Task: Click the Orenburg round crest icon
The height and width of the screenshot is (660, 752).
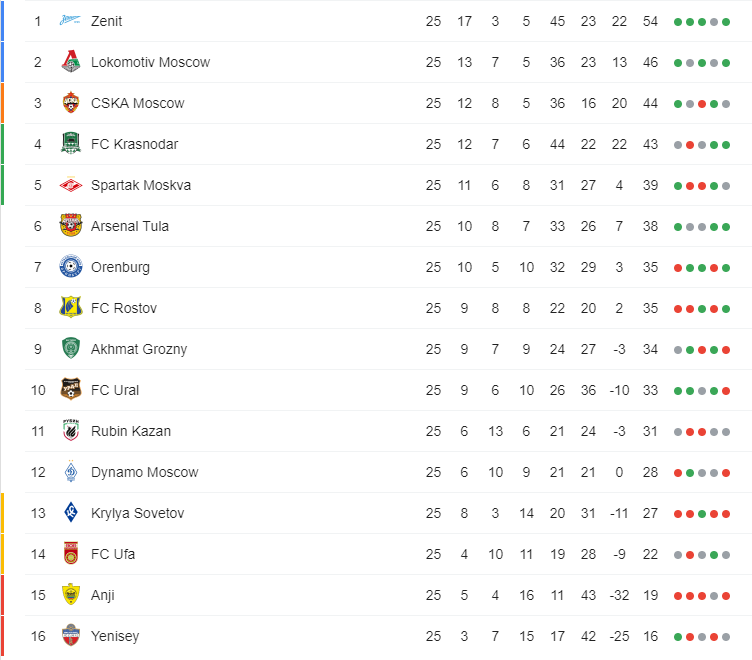Action: pos(70,267)
